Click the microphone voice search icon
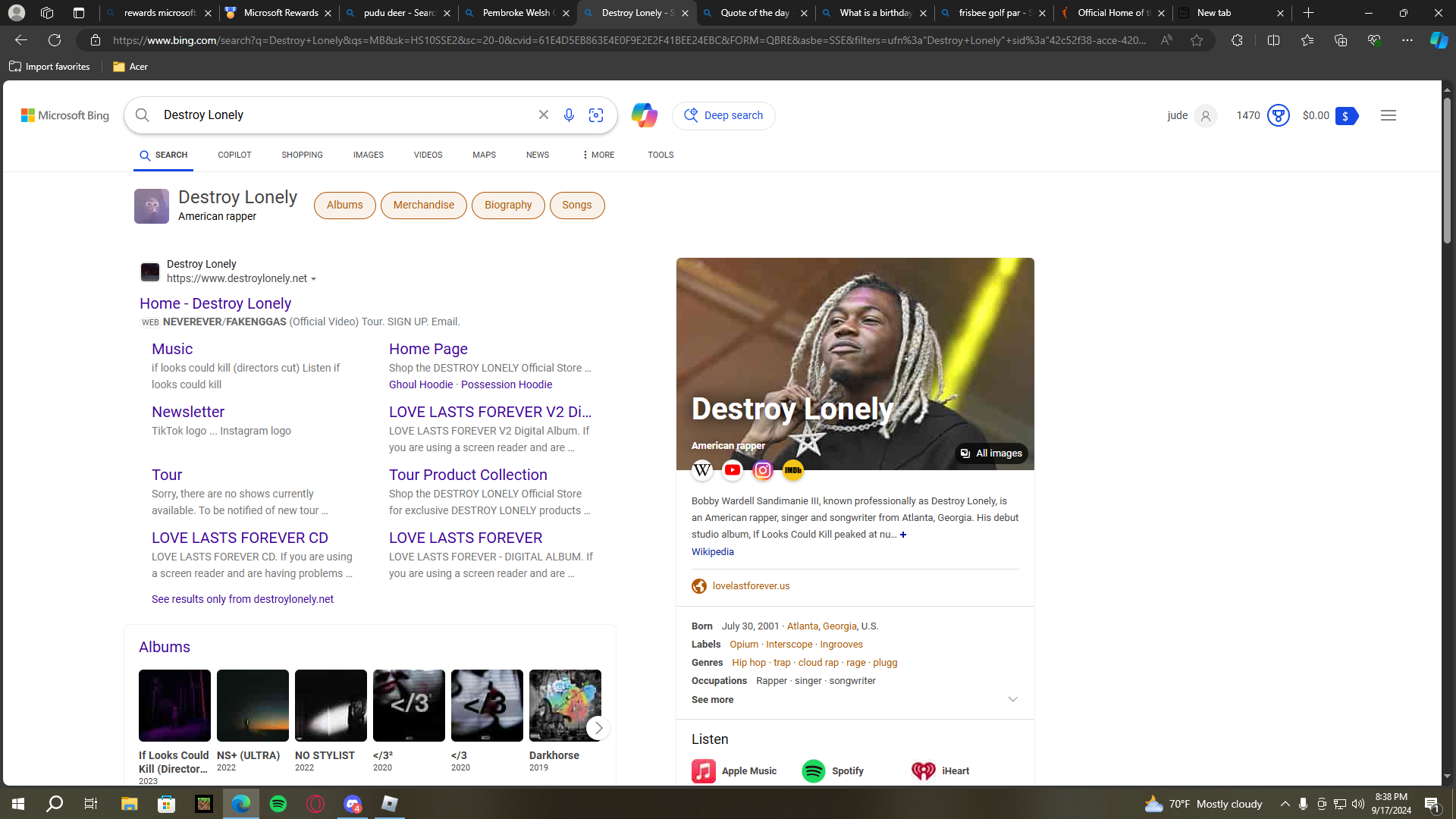 (569, 115)
